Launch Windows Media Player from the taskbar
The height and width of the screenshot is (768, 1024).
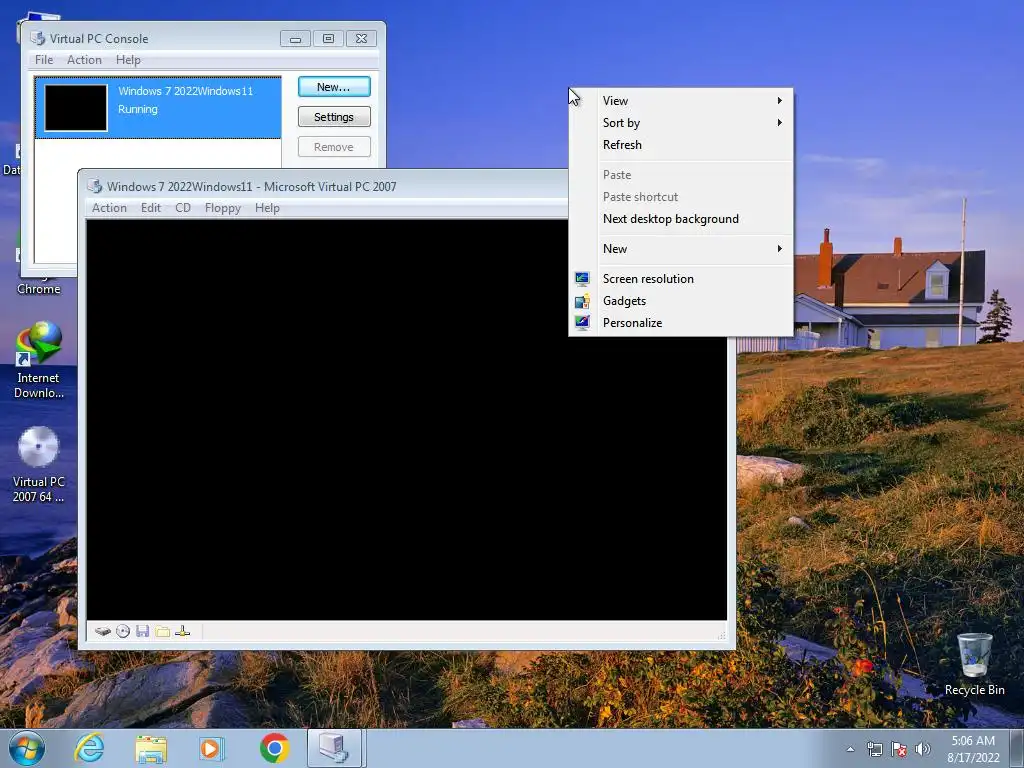click(212, 748)
